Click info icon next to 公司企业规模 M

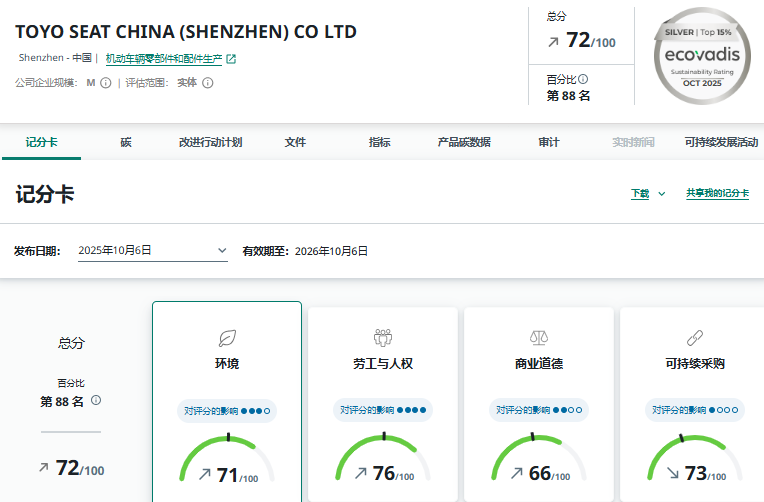click(106, 83)
